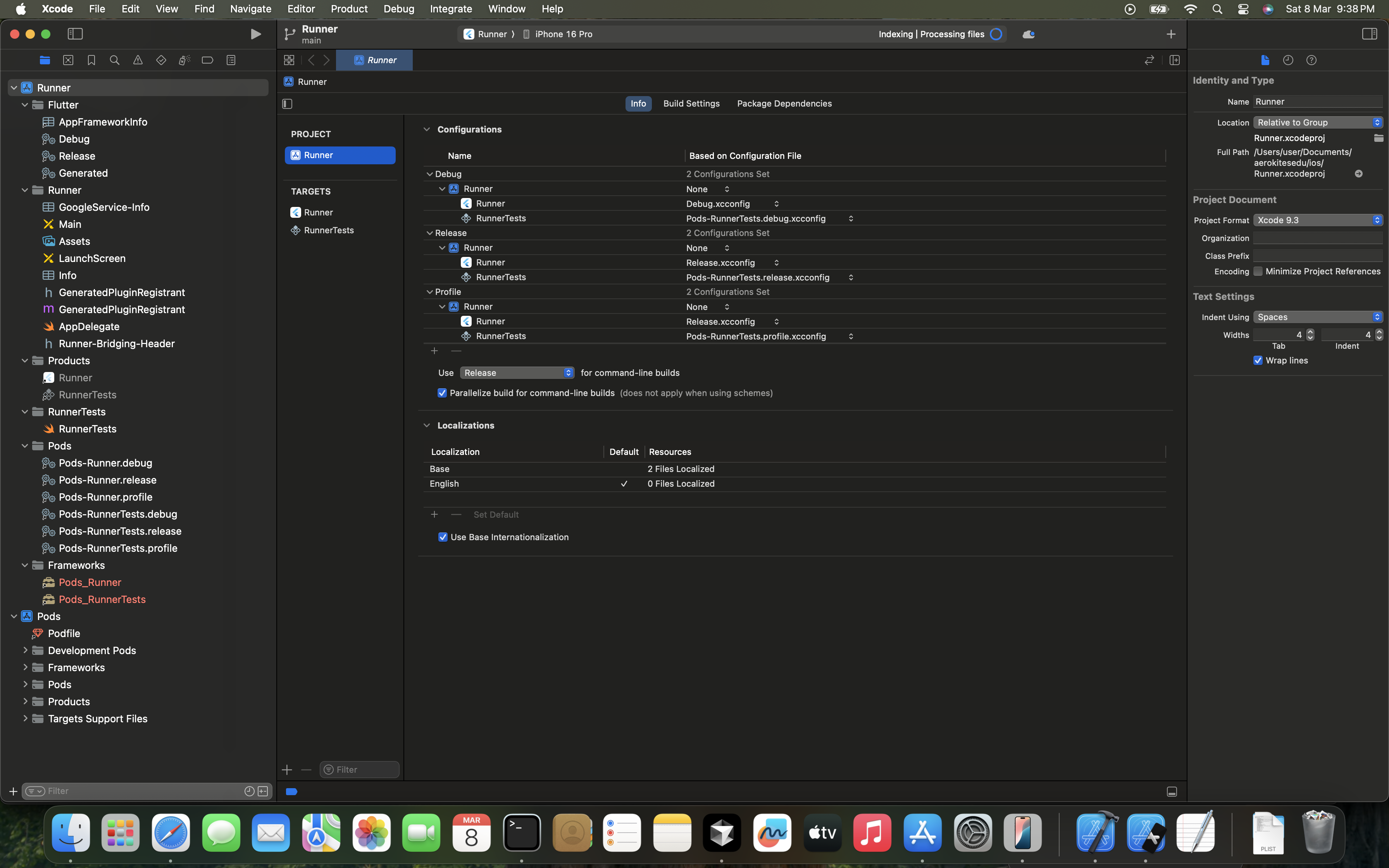
Task: Add editor on right
Action: click(1174, 60)
